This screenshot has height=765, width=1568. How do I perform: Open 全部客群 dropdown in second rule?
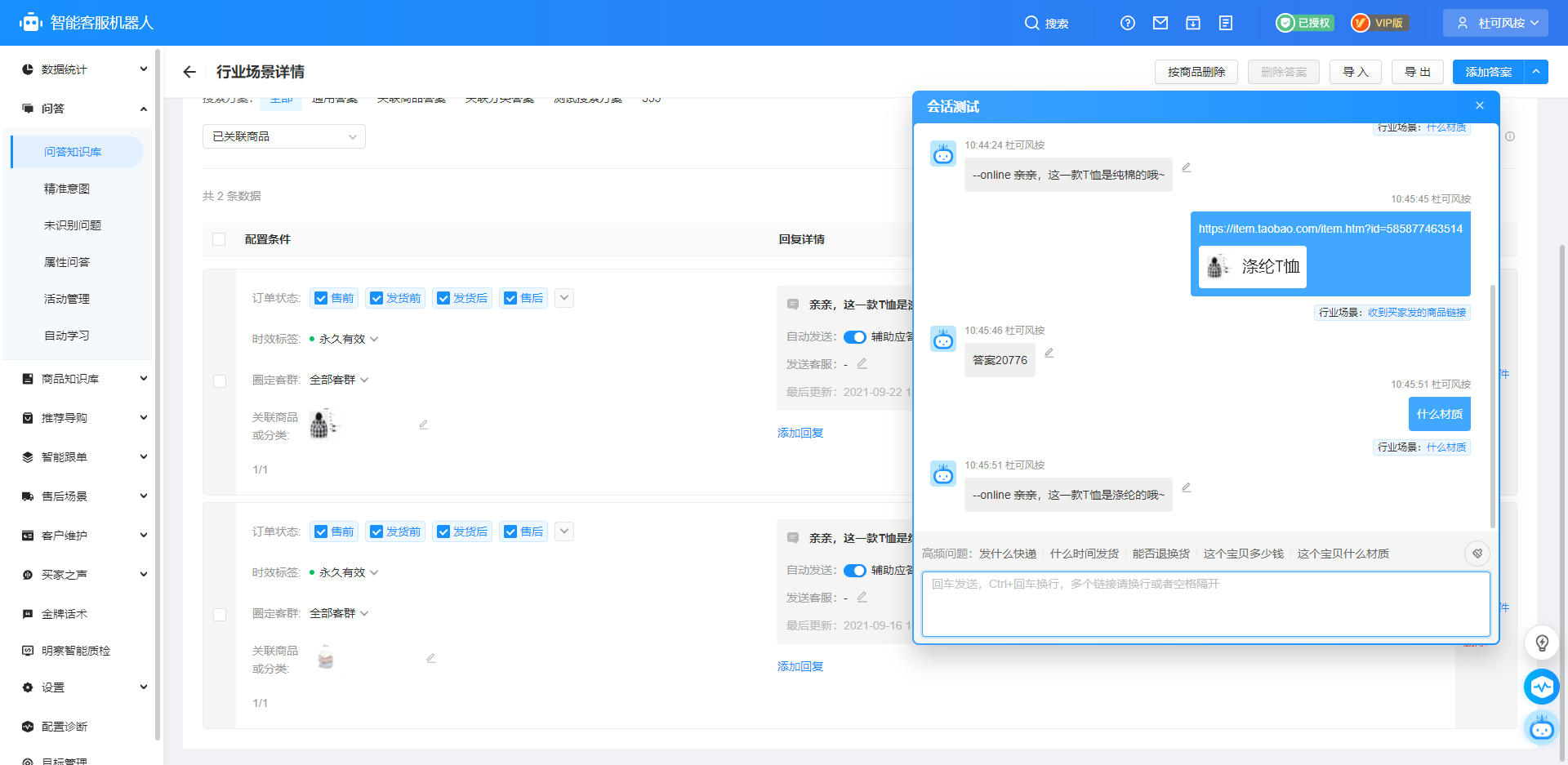(339, 613)
